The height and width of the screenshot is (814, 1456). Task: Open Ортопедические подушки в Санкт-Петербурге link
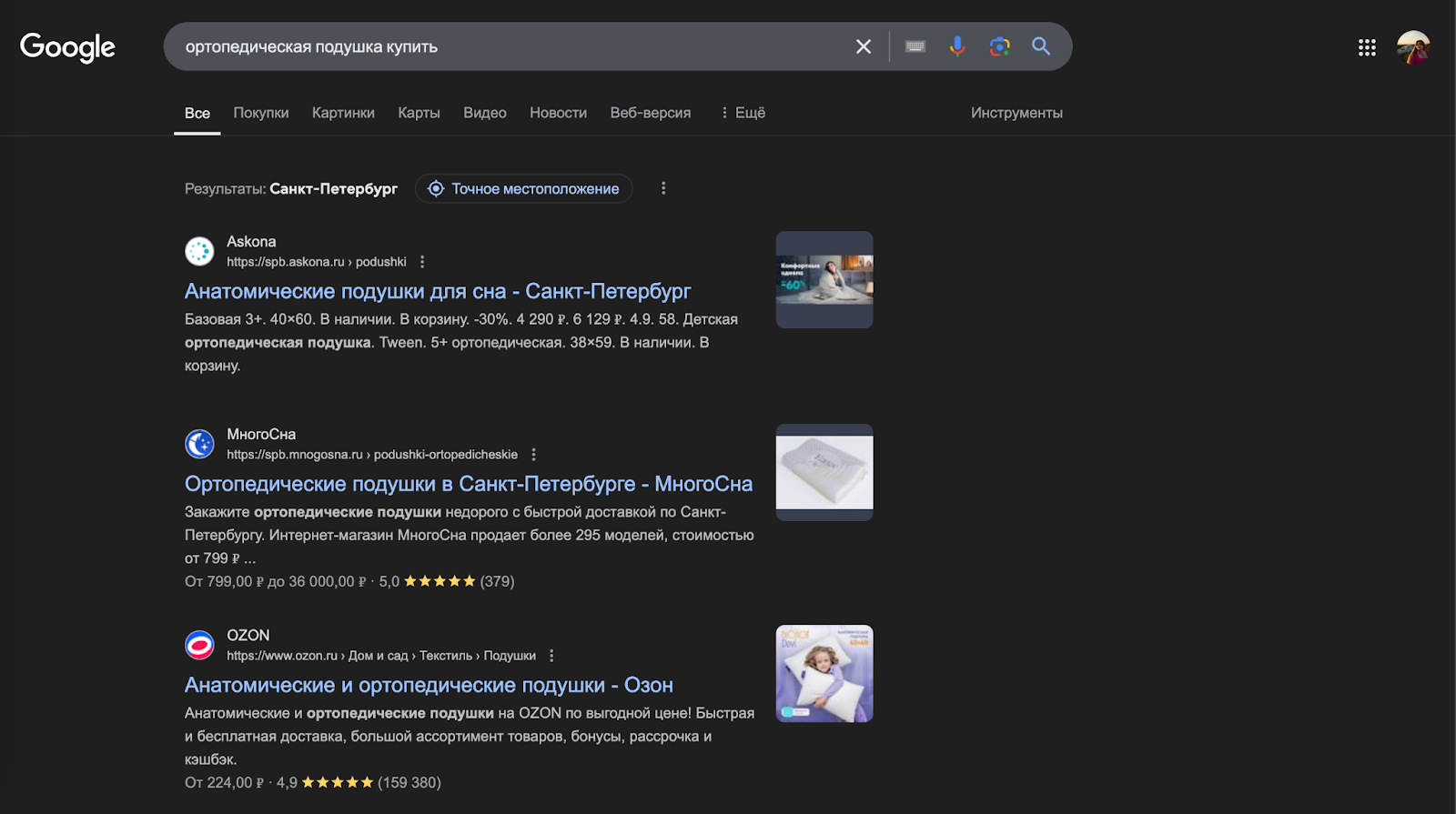pyautogui.click(x=469, y=484)
